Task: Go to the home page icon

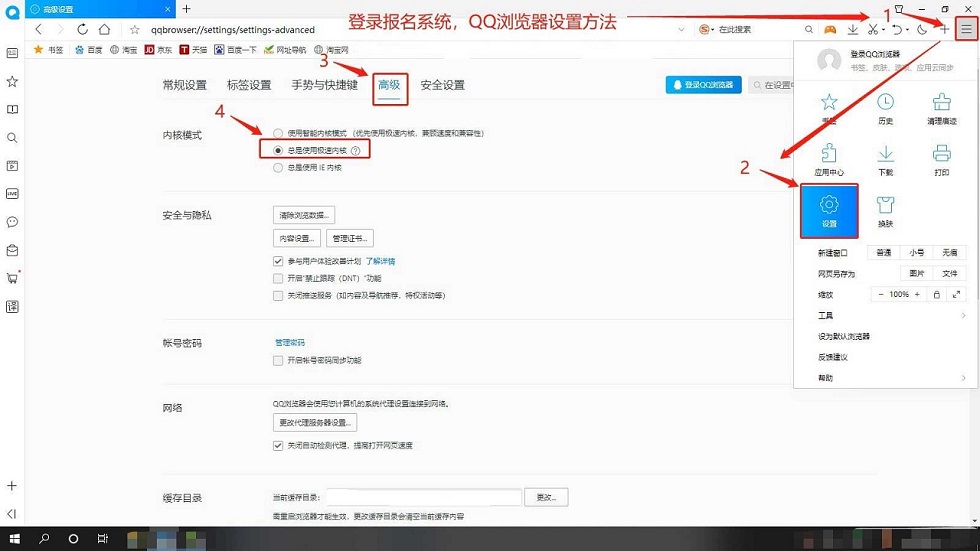Action: 104,29
